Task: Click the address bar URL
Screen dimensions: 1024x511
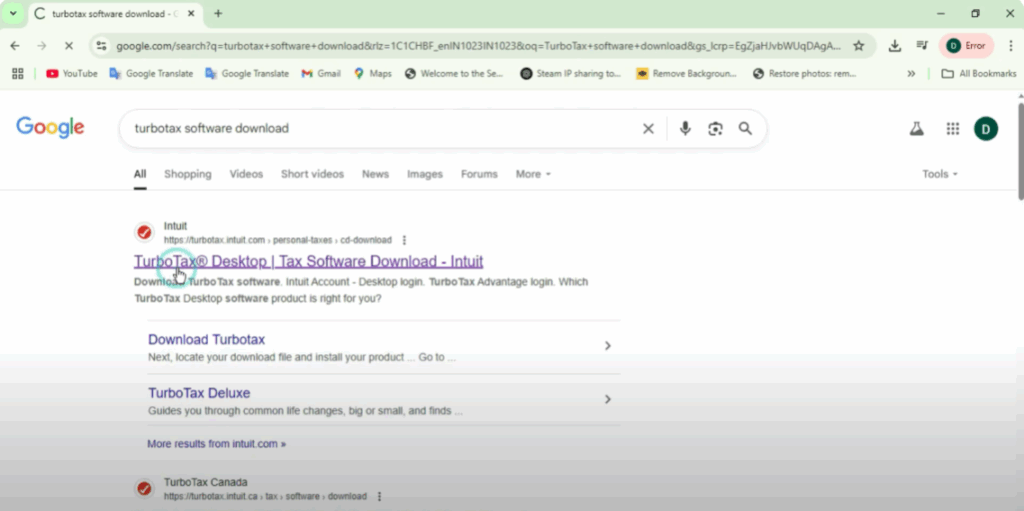Action: 479,46
